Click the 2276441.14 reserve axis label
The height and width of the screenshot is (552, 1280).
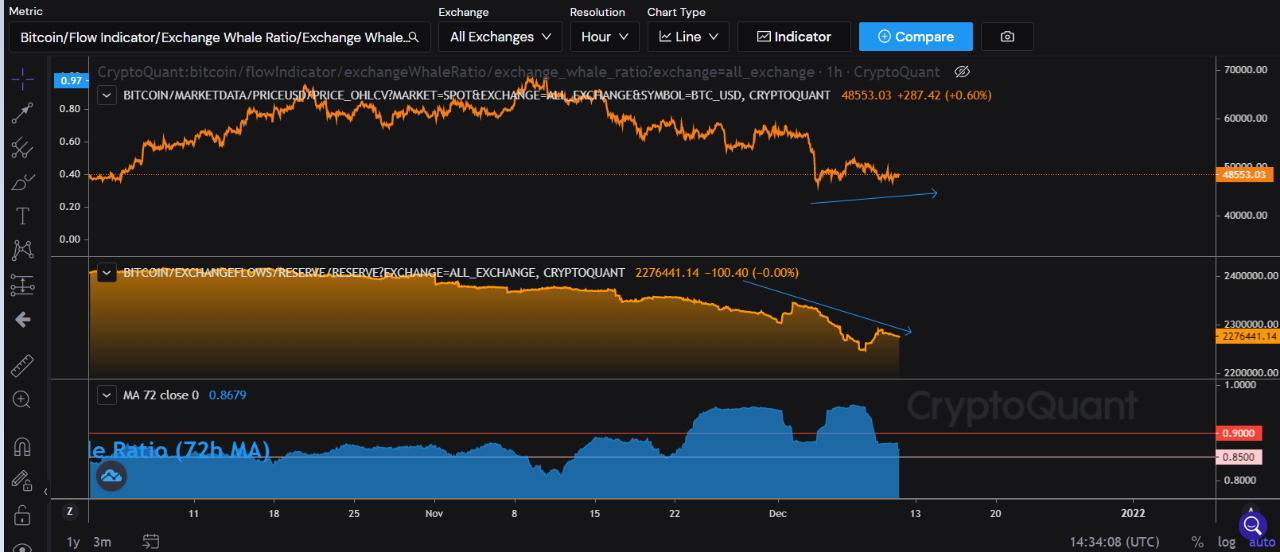pyautogui.click(x=1247, y=336)
